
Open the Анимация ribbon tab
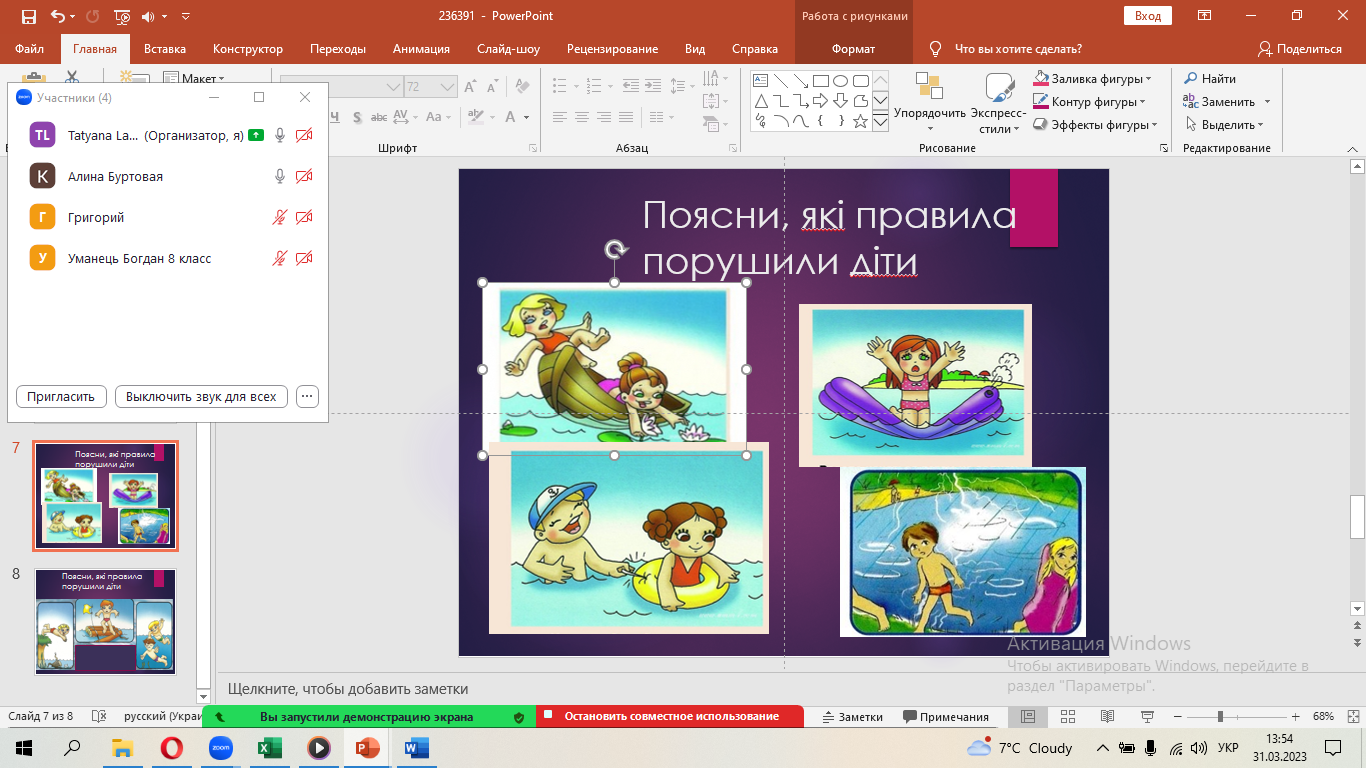point(421,49)
